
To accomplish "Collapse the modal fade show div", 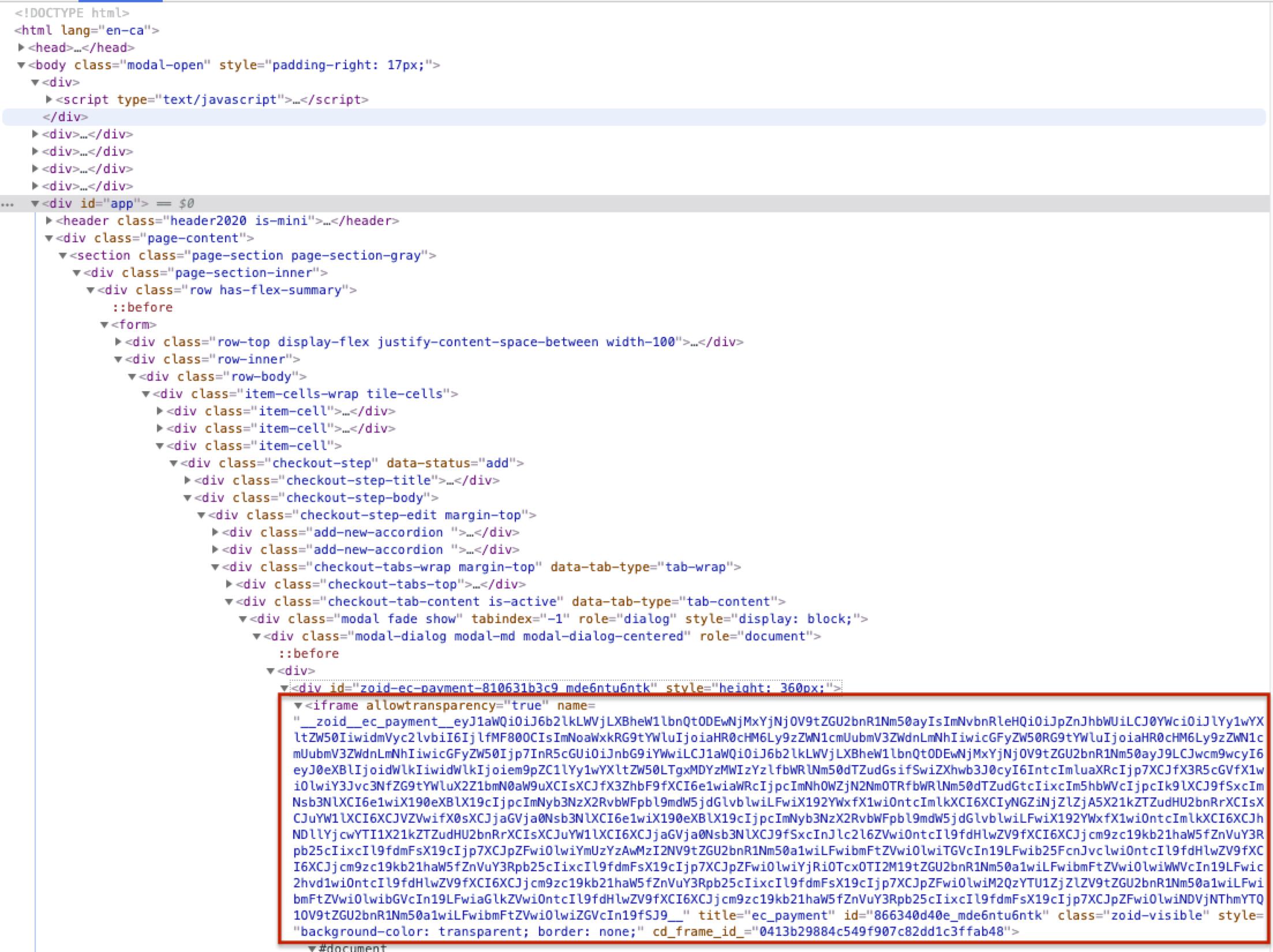I will click(243, 619).
